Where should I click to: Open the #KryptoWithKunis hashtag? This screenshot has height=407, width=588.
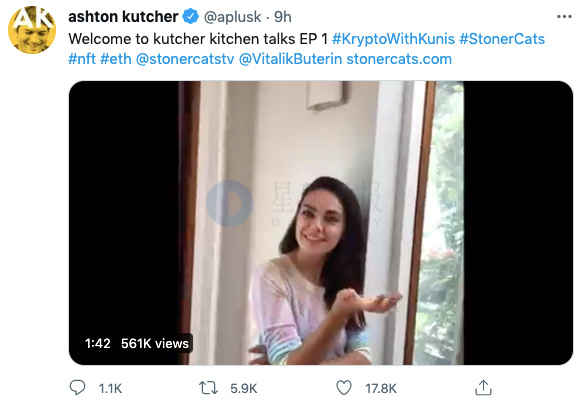point(393,39)
